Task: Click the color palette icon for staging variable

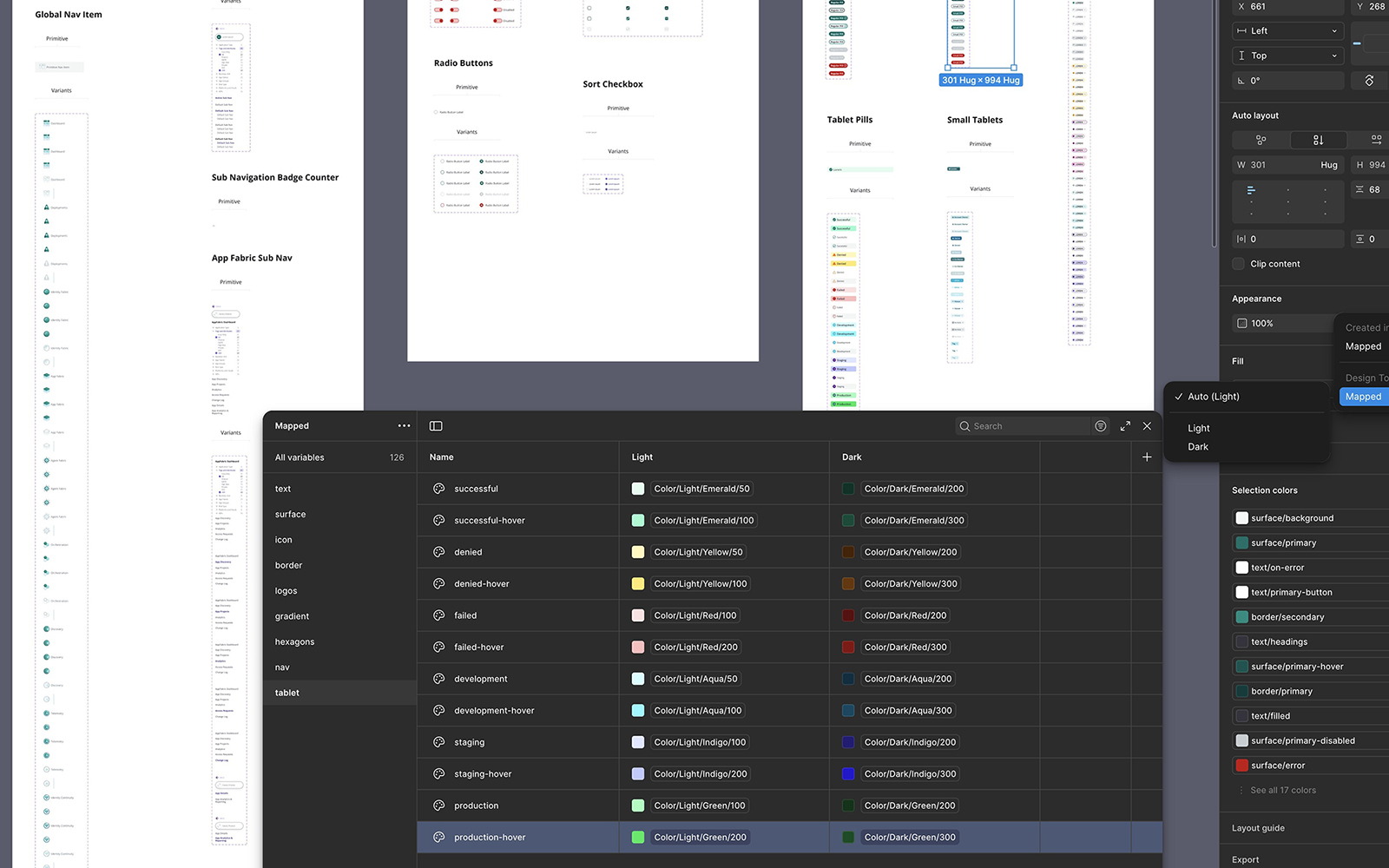Action: (439, 742)
